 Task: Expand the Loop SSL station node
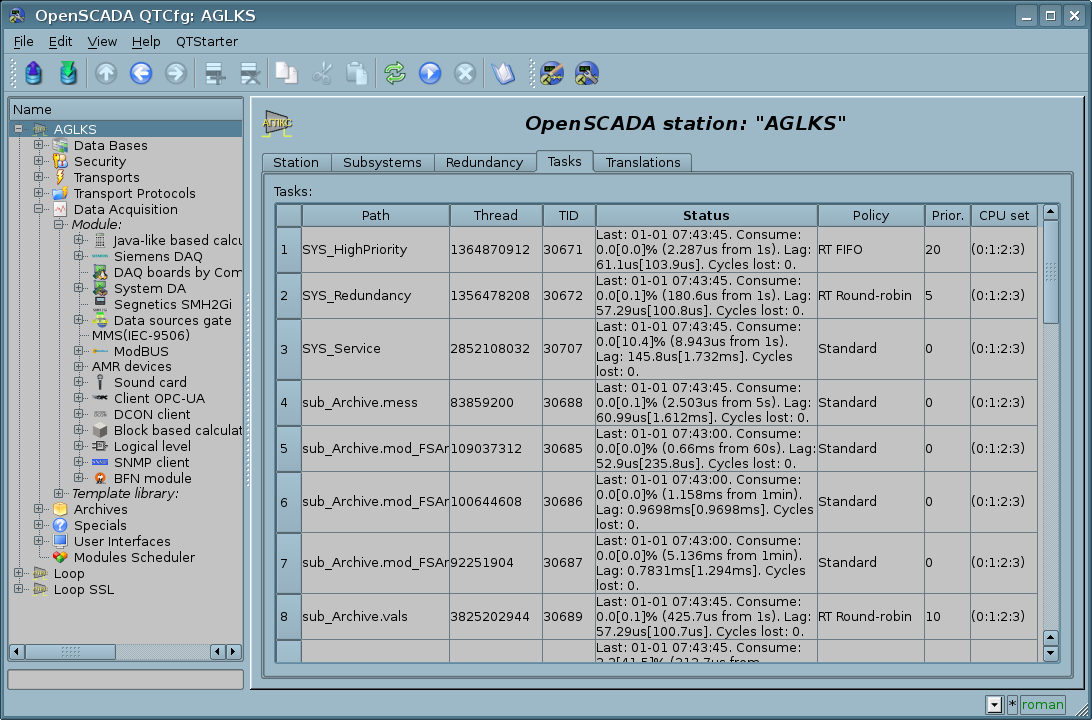[x=19, y=589]
